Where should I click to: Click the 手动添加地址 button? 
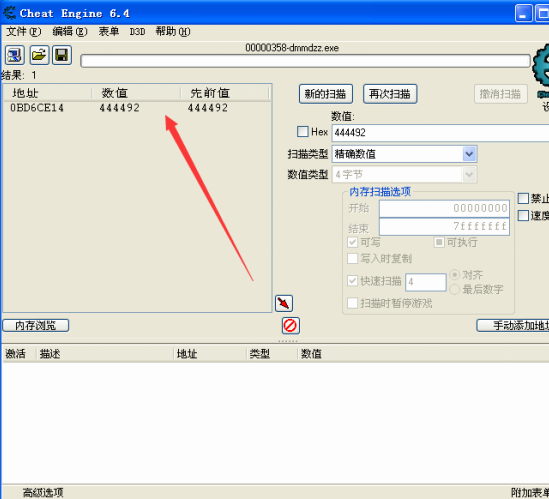[x=513, y=325]
